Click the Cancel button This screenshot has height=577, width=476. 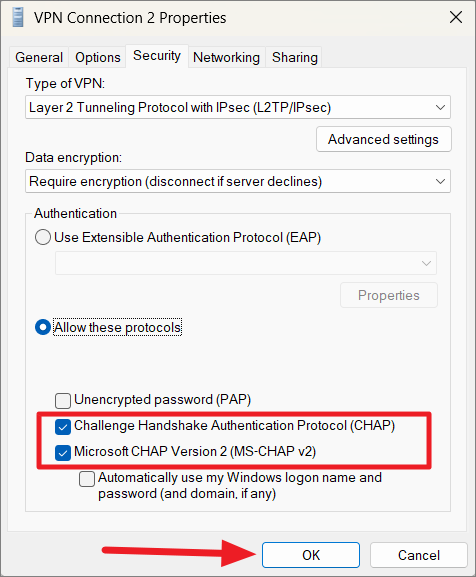419,555
